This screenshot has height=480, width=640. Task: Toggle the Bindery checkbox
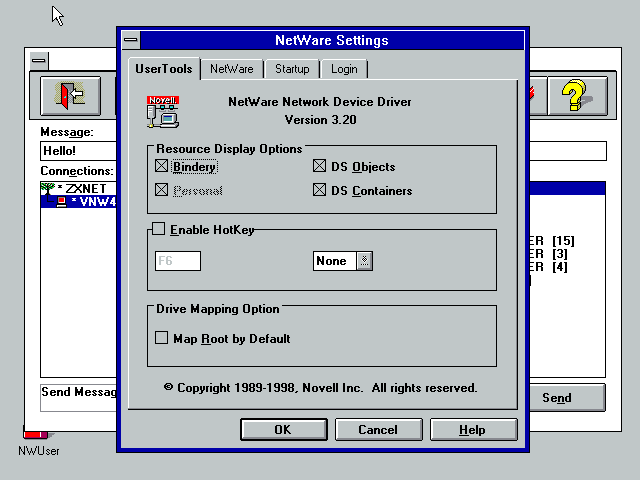(162, 166)
